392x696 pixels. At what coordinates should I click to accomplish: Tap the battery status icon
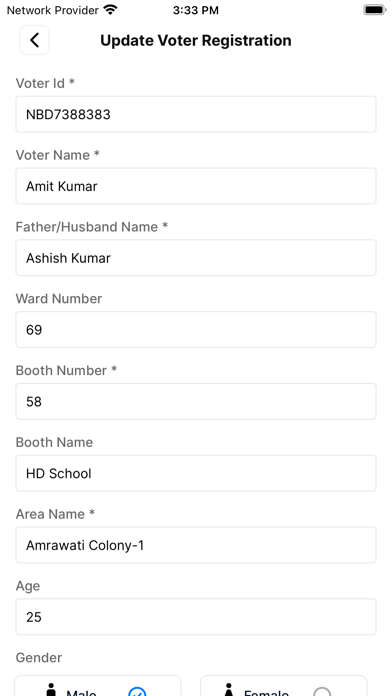point(374,10)
